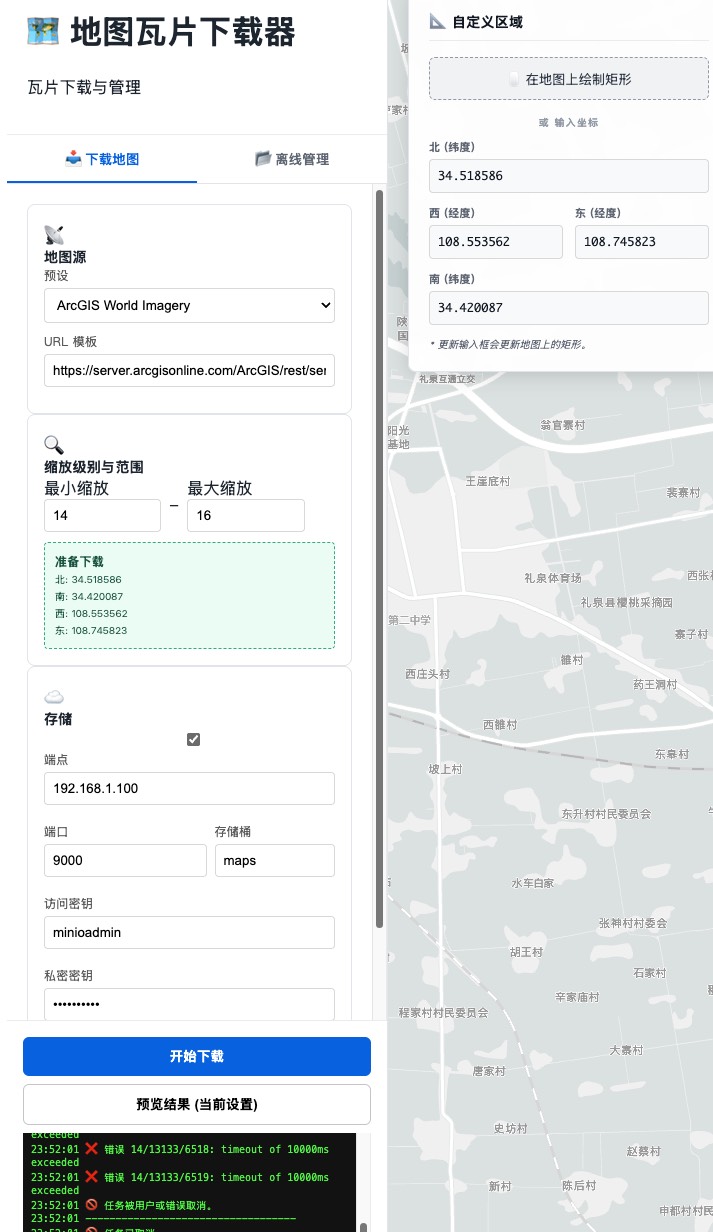The height and width of the screenshot is (1232, 713).
Task: Click the 东 (经度) field 108.745823
Action: [642, 241]
